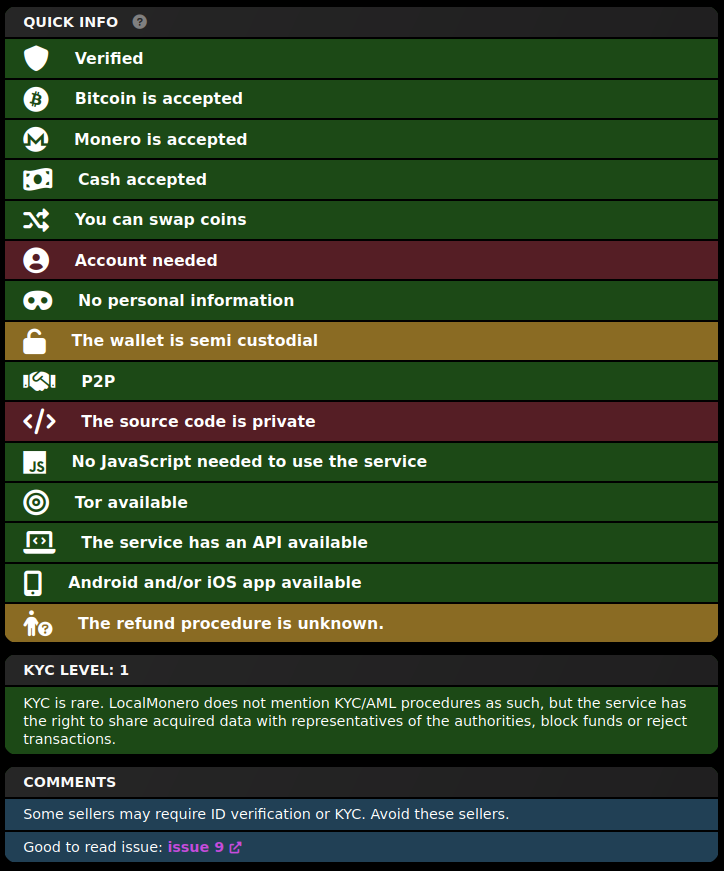Click the Account needed user icon
The width and height of the screenshot is (724, 871).
click(x=36, y=260)
